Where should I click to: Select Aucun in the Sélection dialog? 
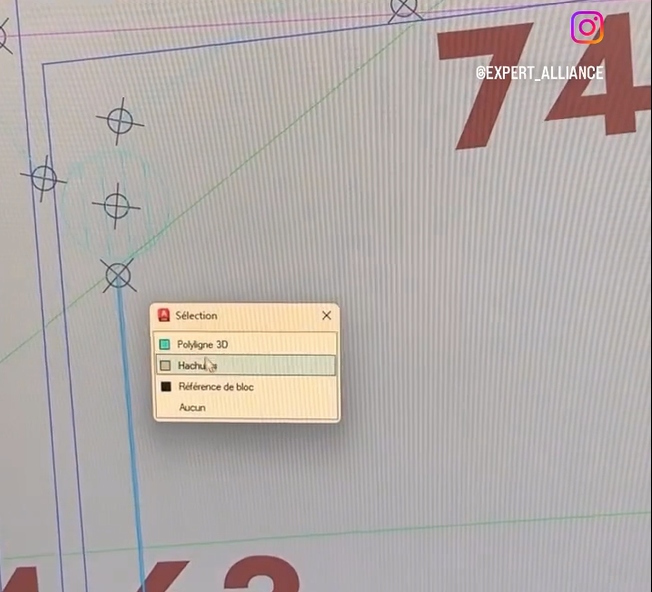tap(245, 407)
